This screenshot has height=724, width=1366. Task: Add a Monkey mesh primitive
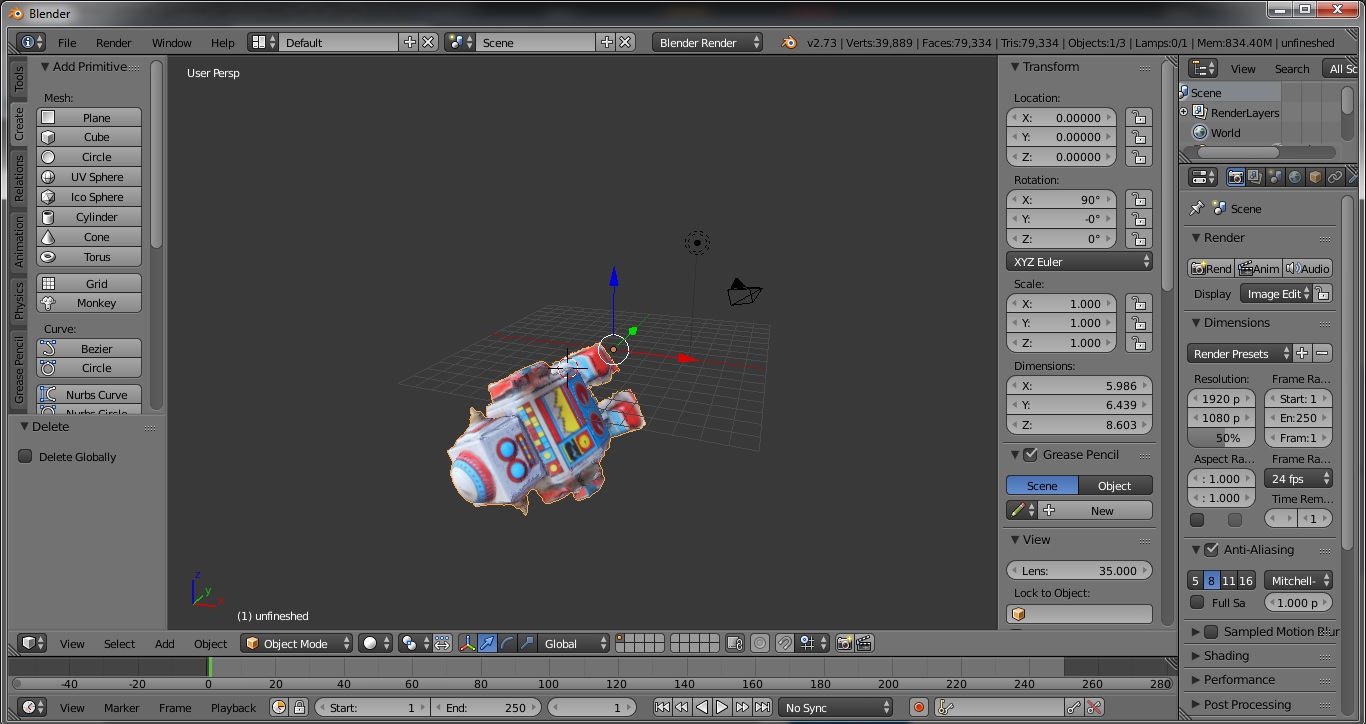pos(89,303)
